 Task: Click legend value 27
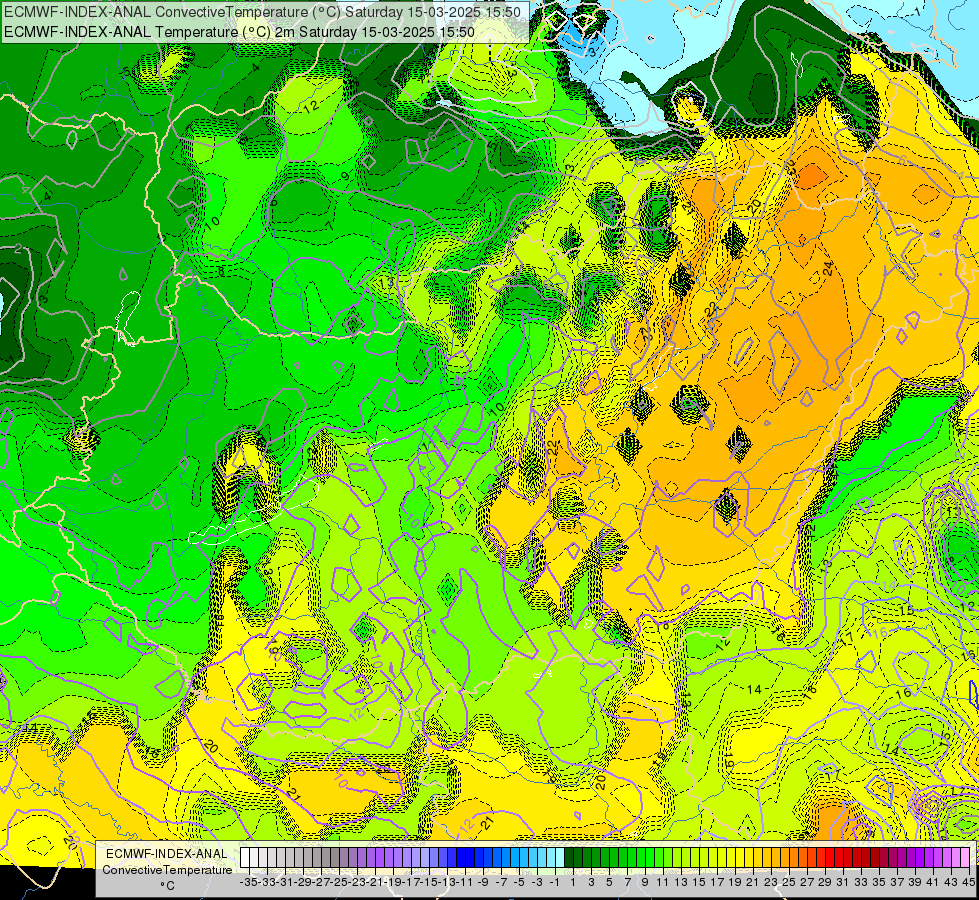[x=807, y=882]
